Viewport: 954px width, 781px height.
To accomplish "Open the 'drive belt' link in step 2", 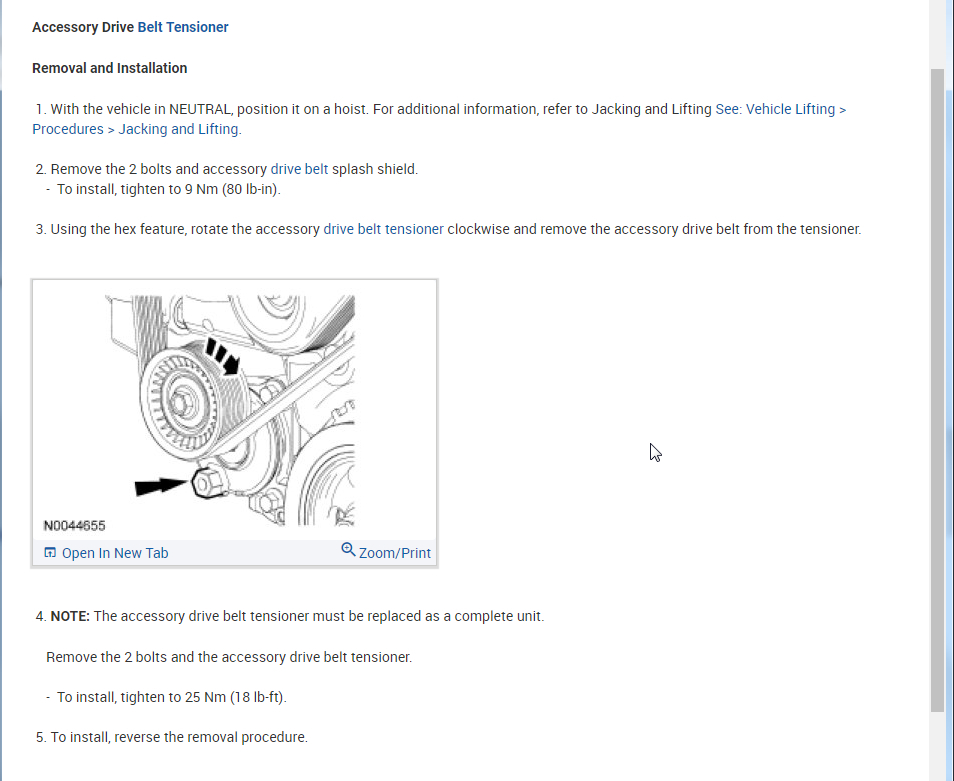I will 299,169.
